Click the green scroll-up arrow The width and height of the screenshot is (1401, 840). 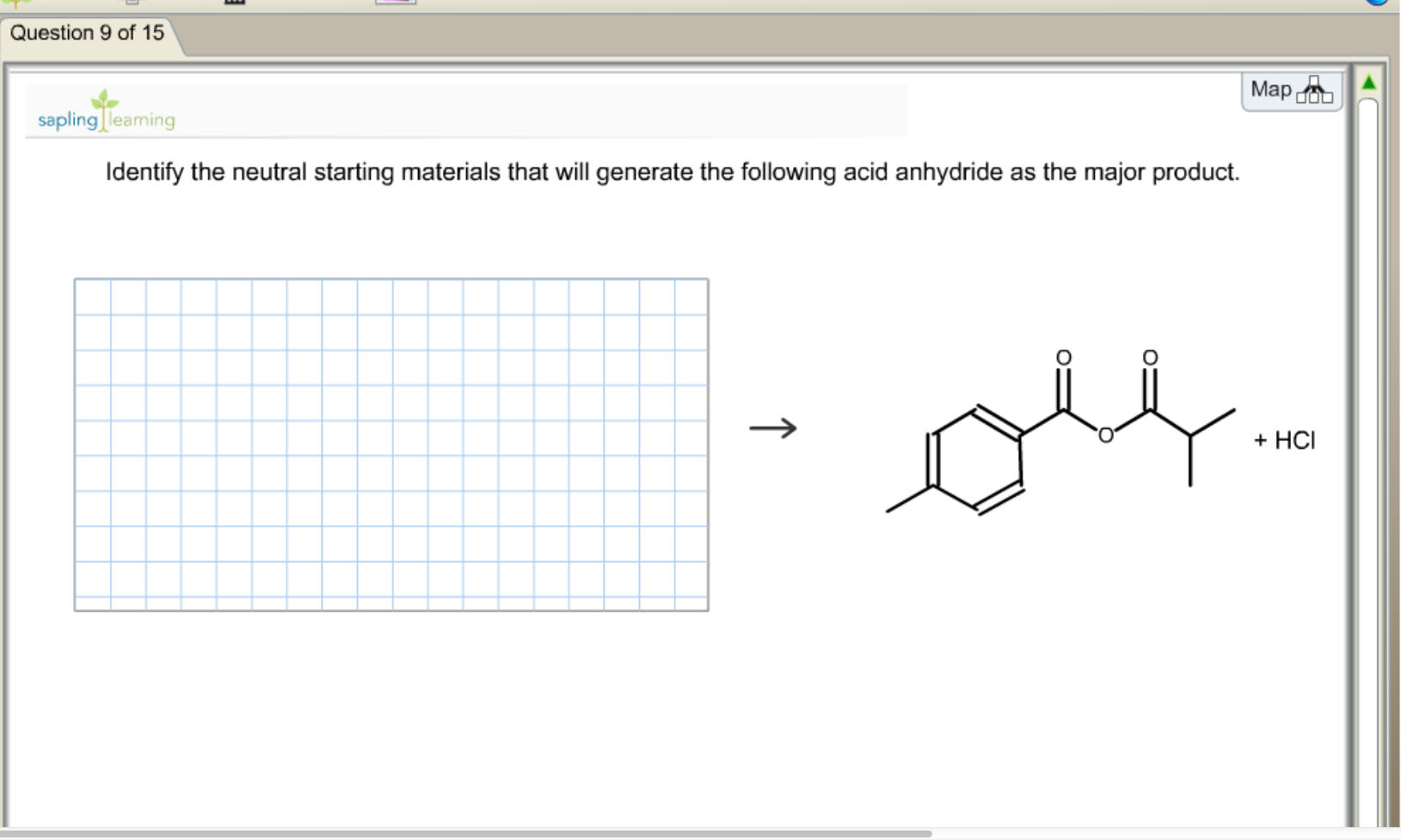pyautogui.click(x=1368, y=83)
